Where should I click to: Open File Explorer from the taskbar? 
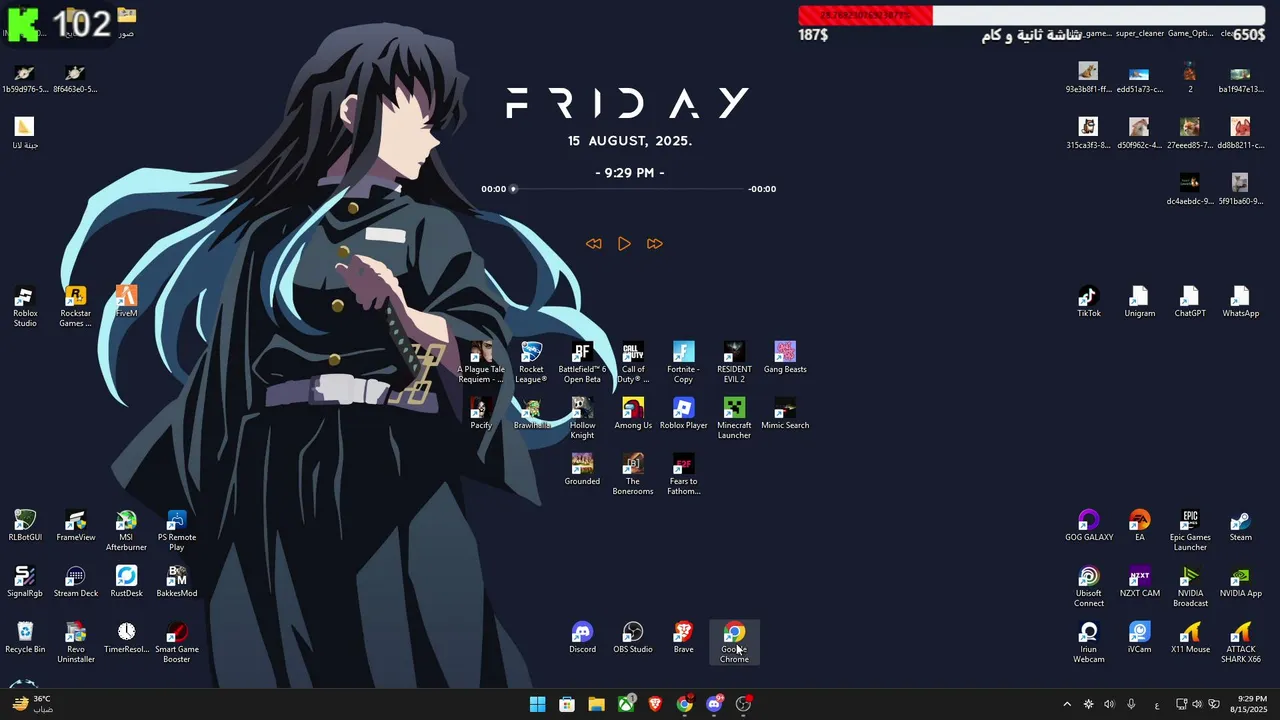(x=596, y=704)
